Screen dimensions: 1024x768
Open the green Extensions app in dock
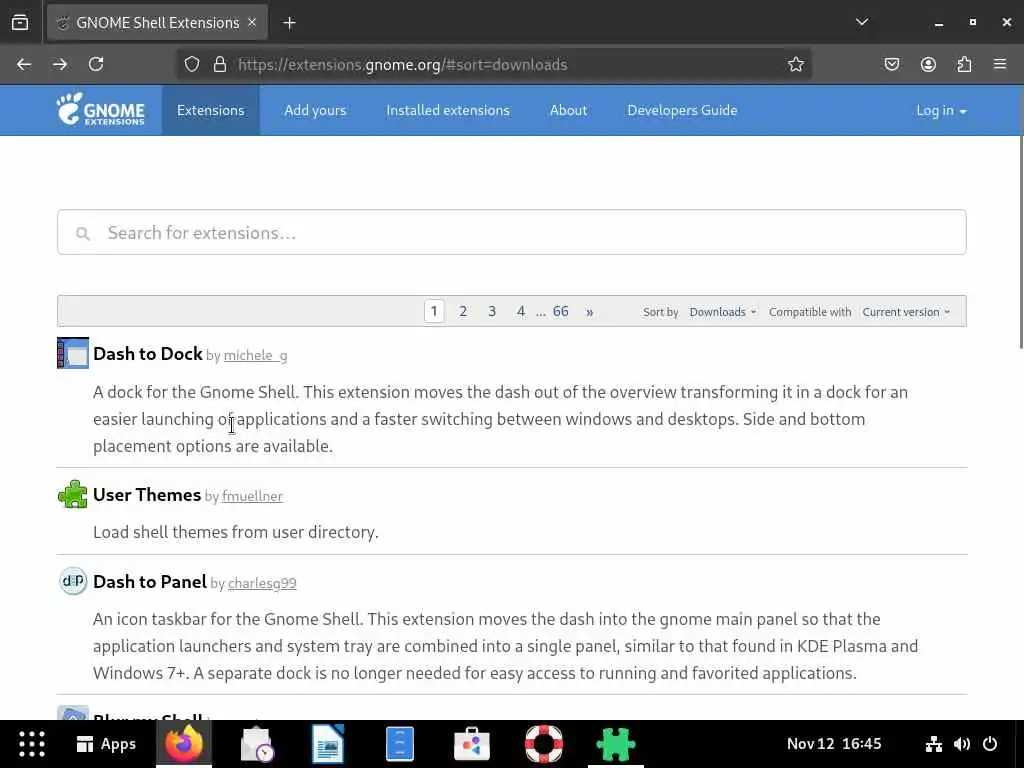(615, 744)
